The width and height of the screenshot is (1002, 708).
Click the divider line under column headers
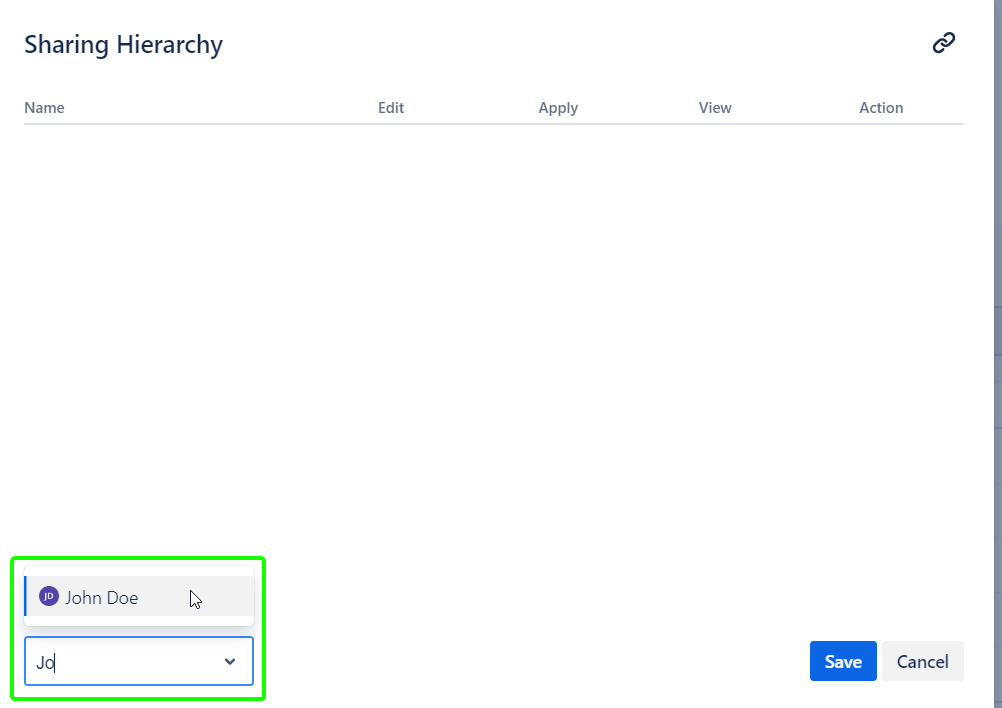[x=490, y=124]
